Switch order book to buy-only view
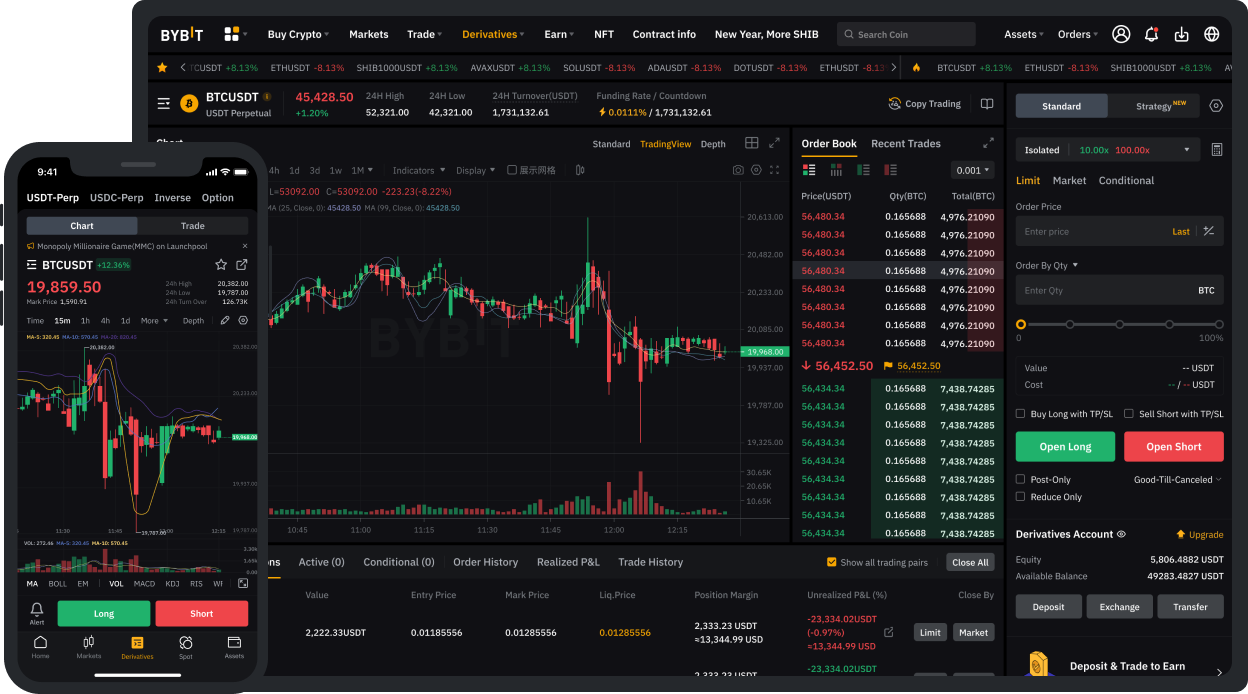This screenshot has width=1248, height=694. [863, 169]
